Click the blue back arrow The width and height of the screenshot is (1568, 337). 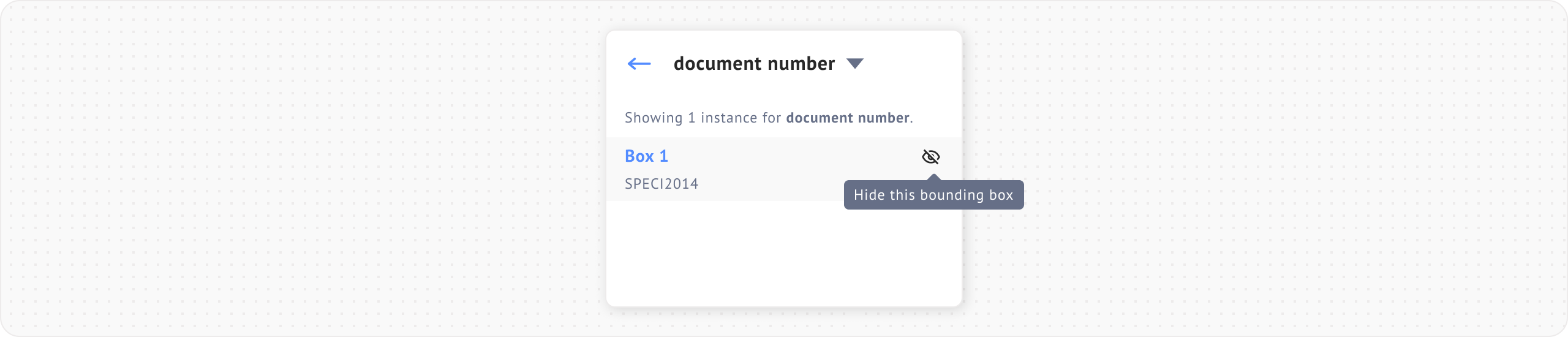pyautogui.click(x=639, y=64)
